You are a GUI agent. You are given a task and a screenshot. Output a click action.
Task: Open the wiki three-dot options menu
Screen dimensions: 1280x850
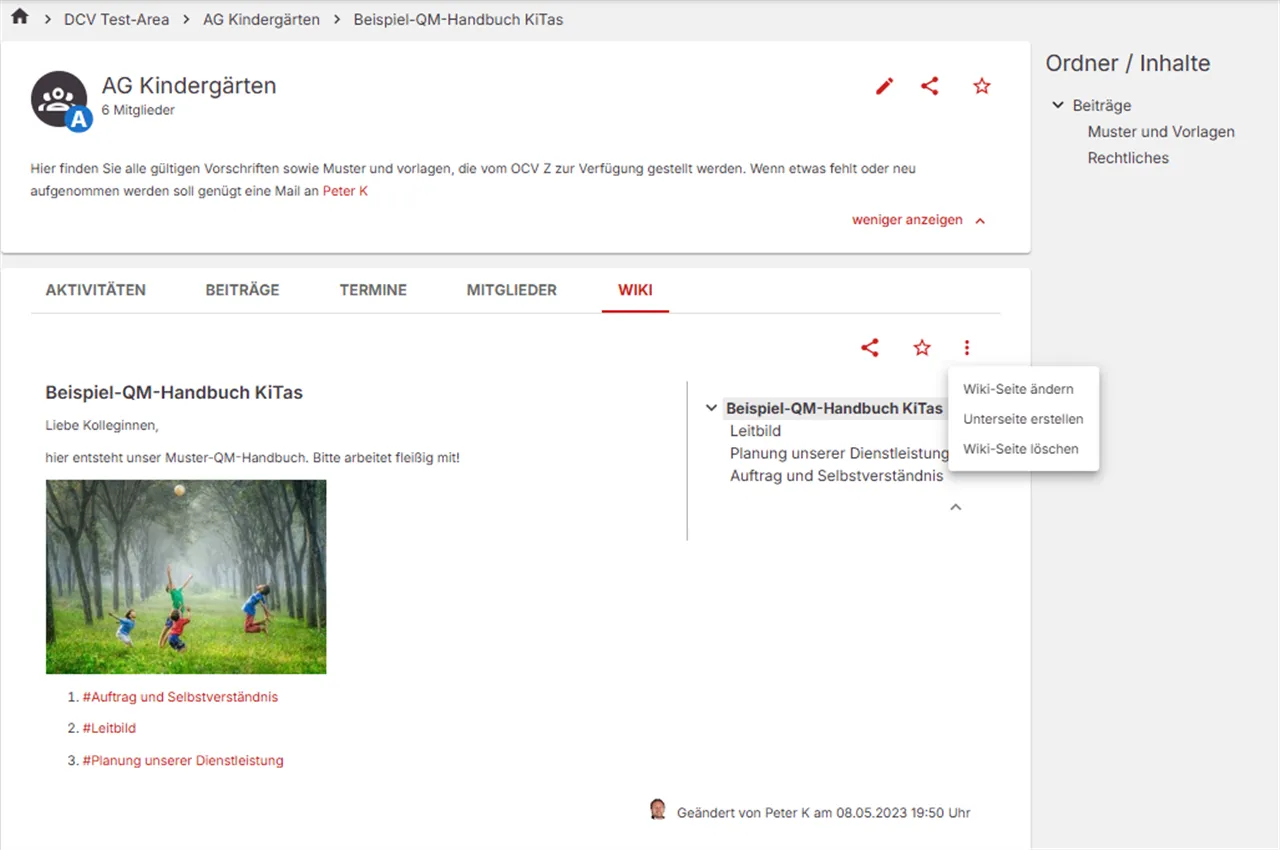tap(967, 348)
